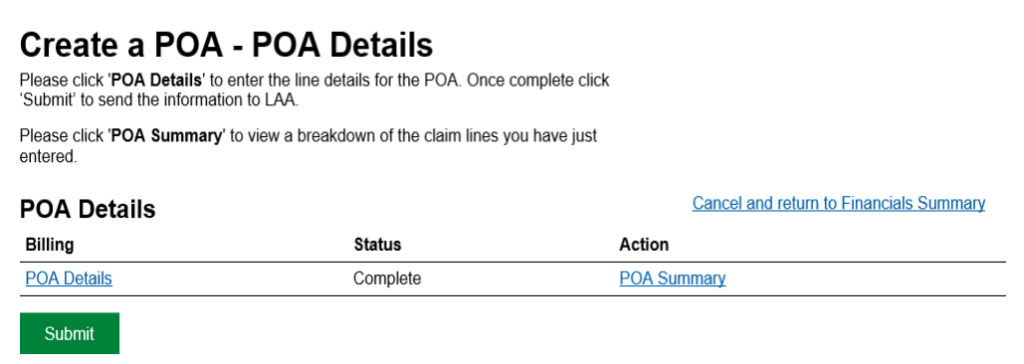This screenshot has width=1024, height=364.
Task: Click the Status column header
Action: click(377, 245)
